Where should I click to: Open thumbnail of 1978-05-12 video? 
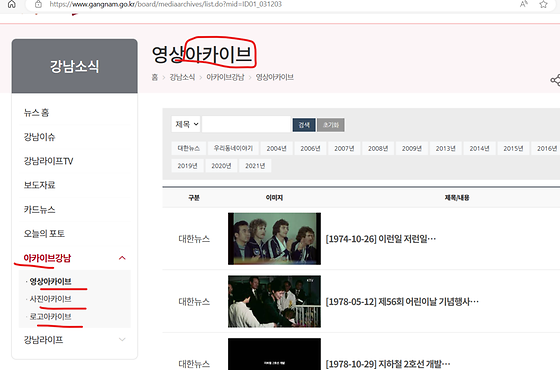tap(274, 301)
